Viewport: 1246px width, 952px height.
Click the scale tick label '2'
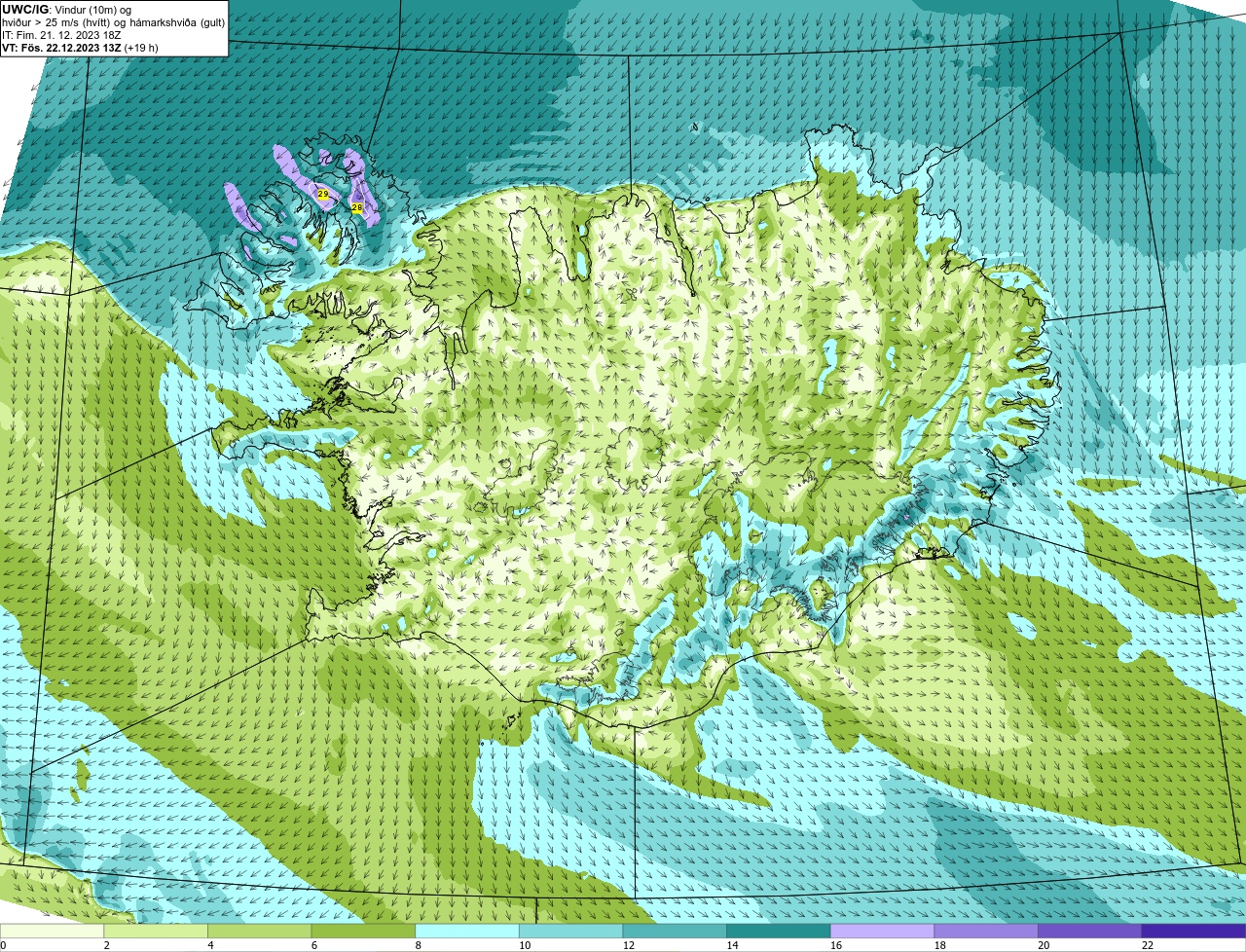pyautogui.click(x=107, y=945)
